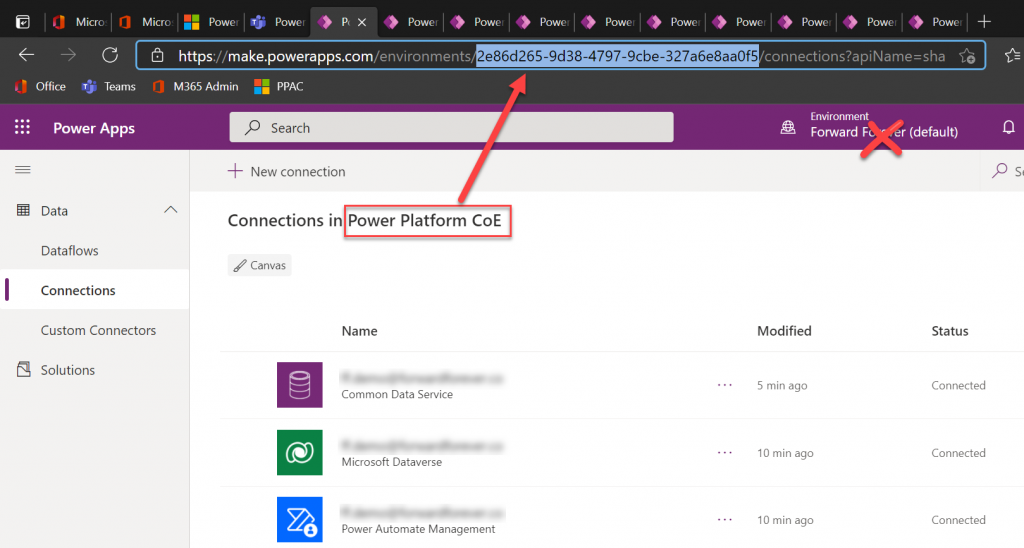The width and height of the screenshot is (1024, 548).
Task: Click the 'Common Data Service' row label
Action: pos(397,395)
